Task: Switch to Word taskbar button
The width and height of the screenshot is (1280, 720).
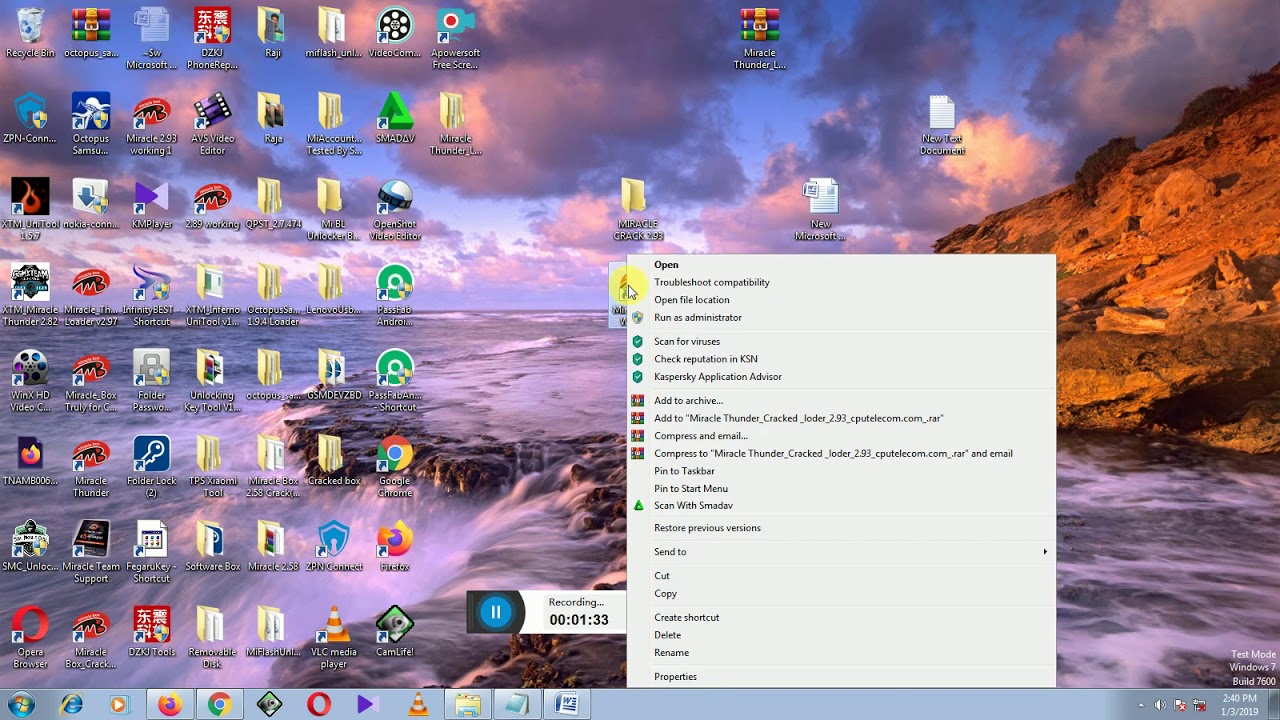Action: tap(566, 704)
